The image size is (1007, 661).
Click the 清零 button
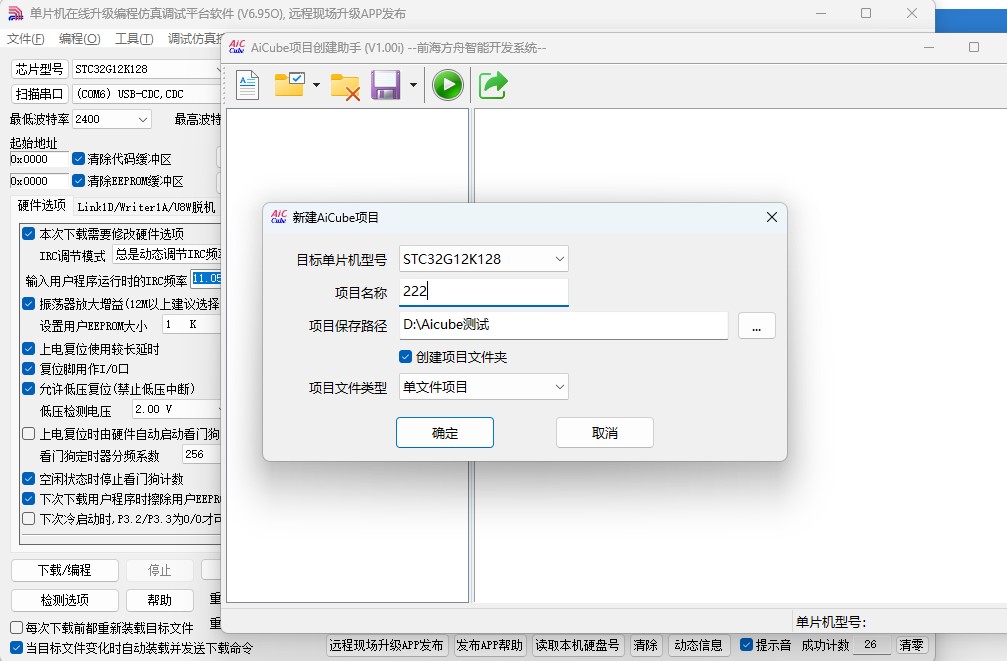(911, 644)
